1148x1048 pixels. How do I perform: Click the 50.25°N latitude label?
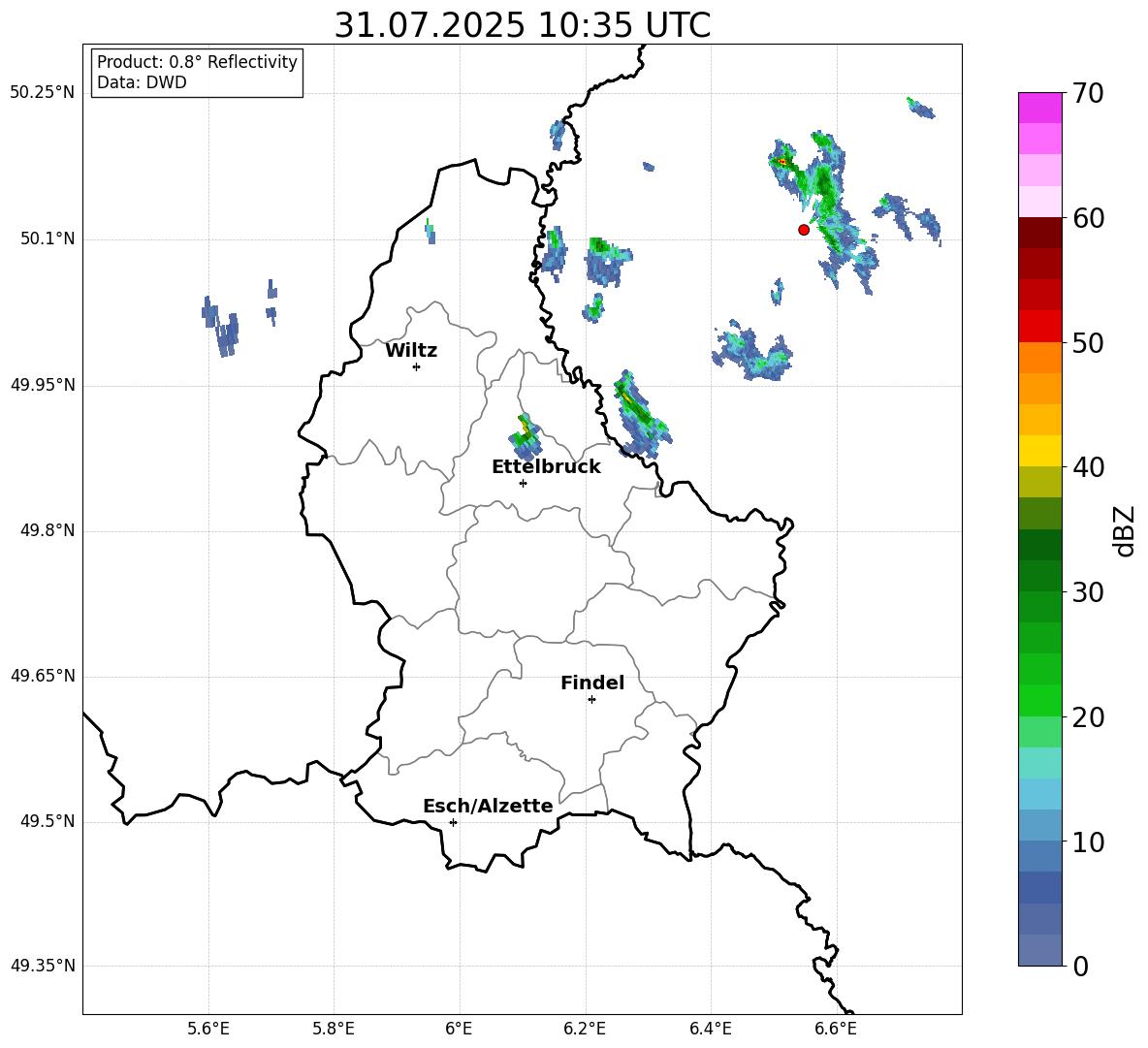[x=43, y=93]
